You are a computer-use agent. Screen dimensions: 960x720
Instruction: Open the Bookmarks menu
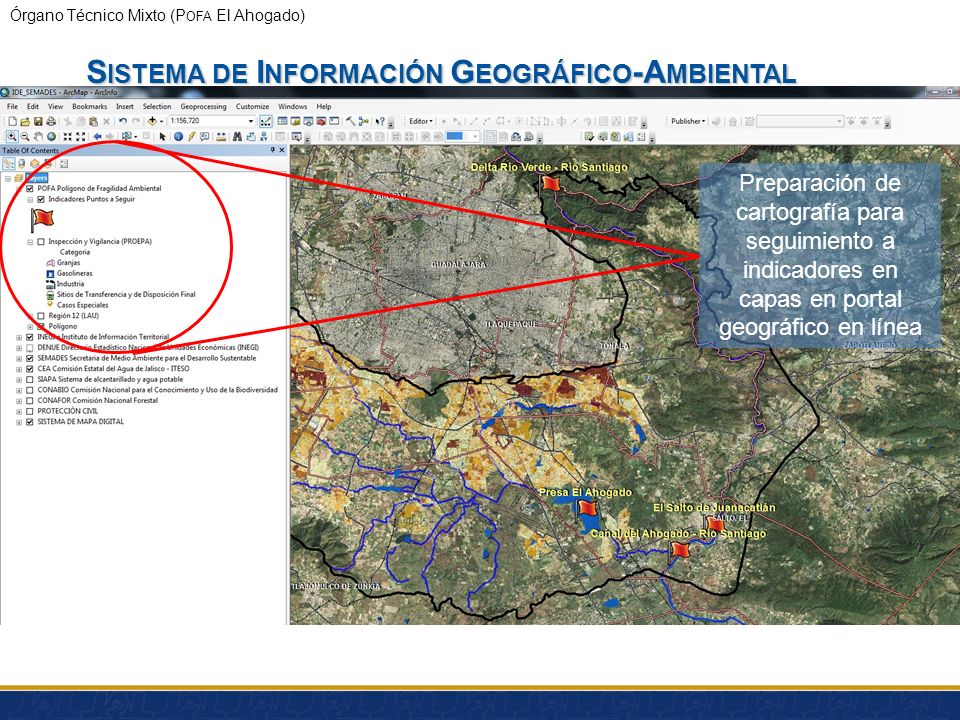point(89,107)
